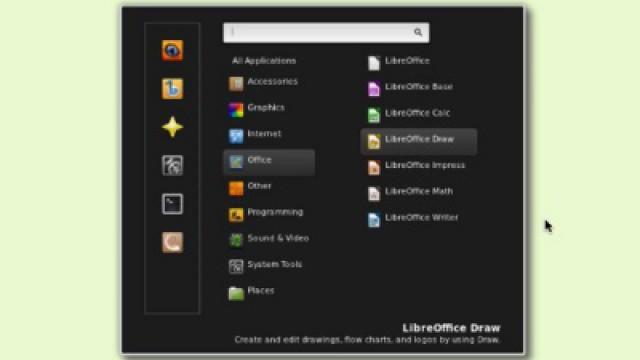Click the blue Internet icon
The height and width of the screenshot is (360, 640).
[x=236, y=136]
